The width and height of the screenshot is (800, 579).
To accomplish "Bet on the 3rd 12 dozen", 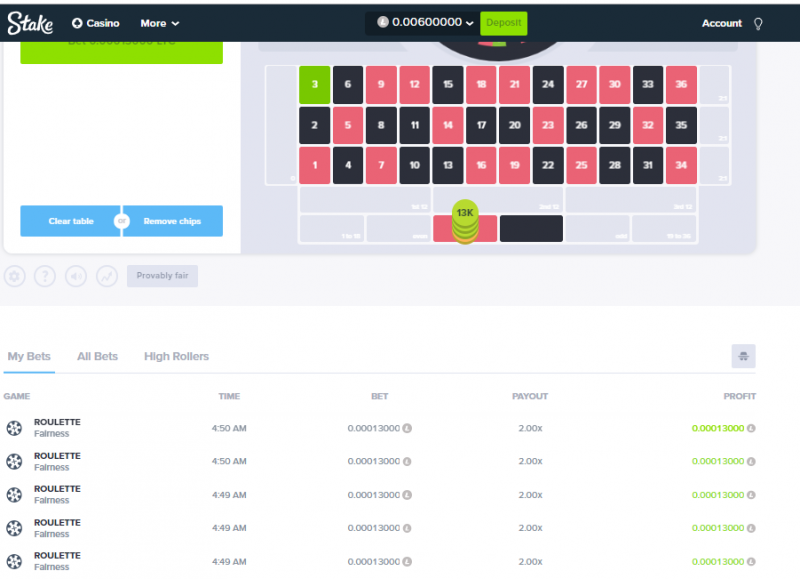I will tap(631, 200).
